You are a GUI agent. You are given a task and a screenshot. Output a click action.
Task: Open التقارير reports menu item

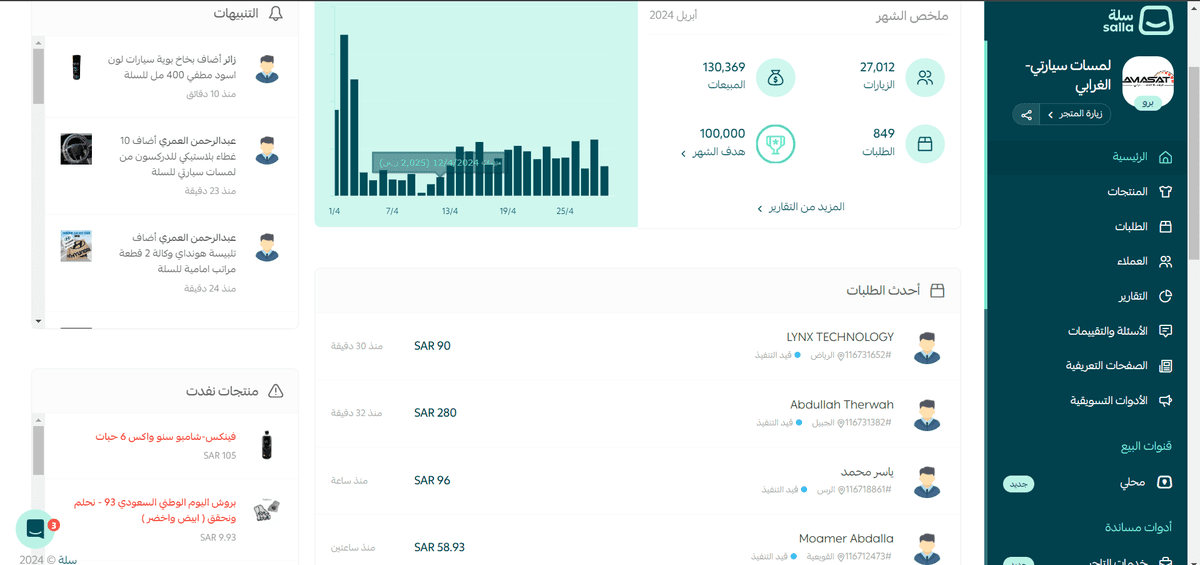click(1085, 297)
